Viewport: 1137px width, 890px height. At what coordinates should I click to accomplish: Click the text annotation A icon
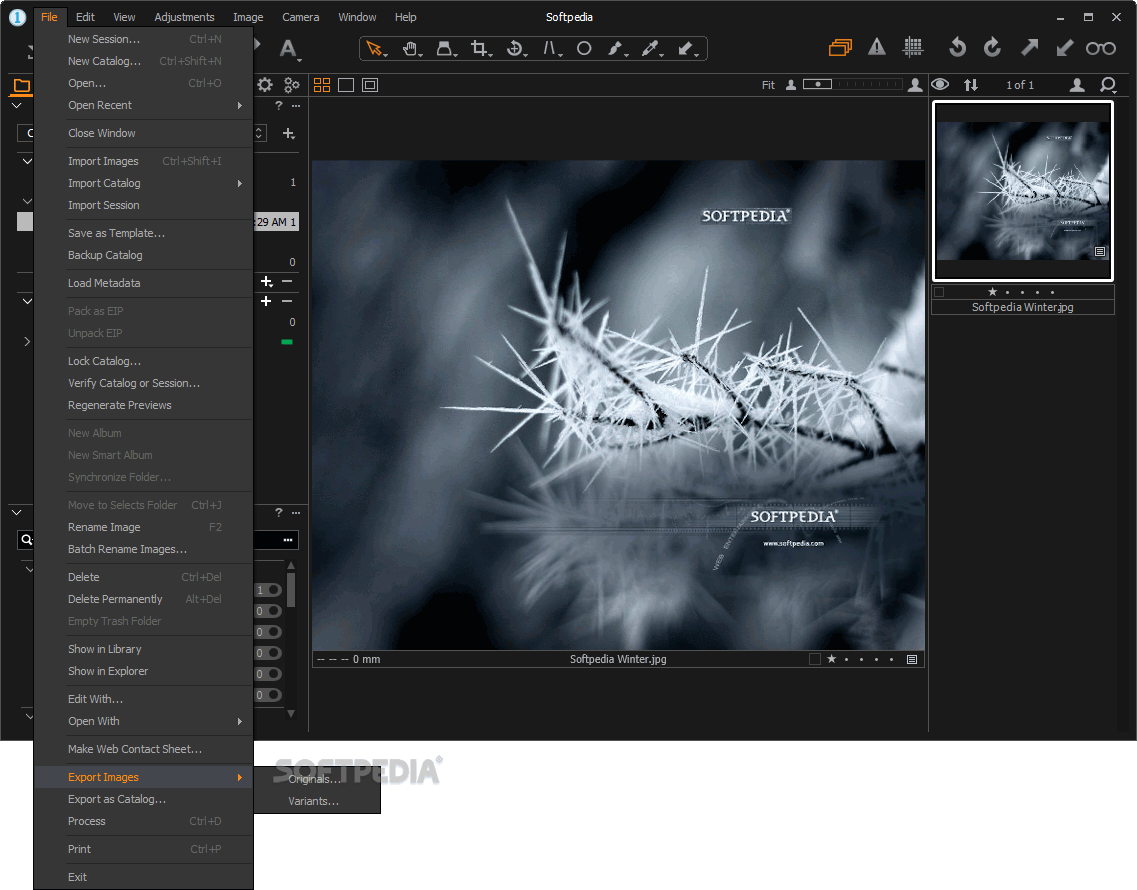pos(288,49)
